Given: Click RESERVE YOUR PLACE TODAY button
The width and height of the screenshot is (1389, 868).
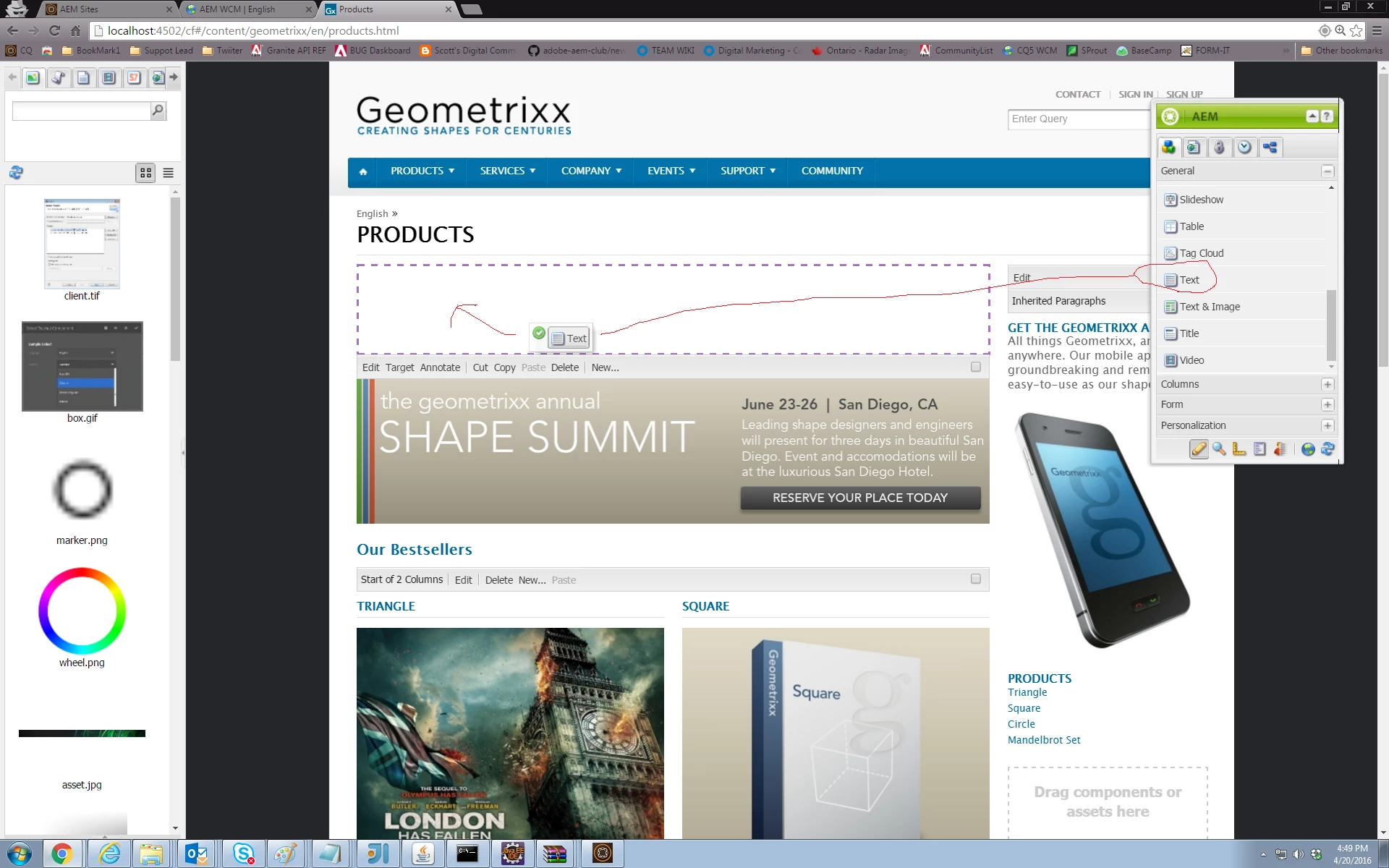Looking at the screenshot, I should click(x=859, y=498).
